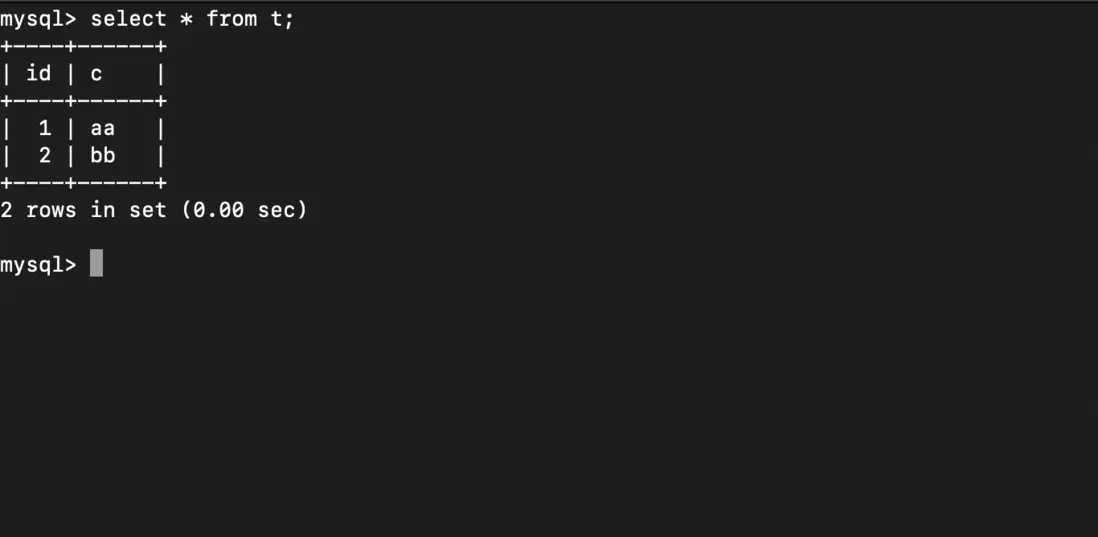Click the right border pipe after the "aa" value
1098x537 pixels.
161,128
